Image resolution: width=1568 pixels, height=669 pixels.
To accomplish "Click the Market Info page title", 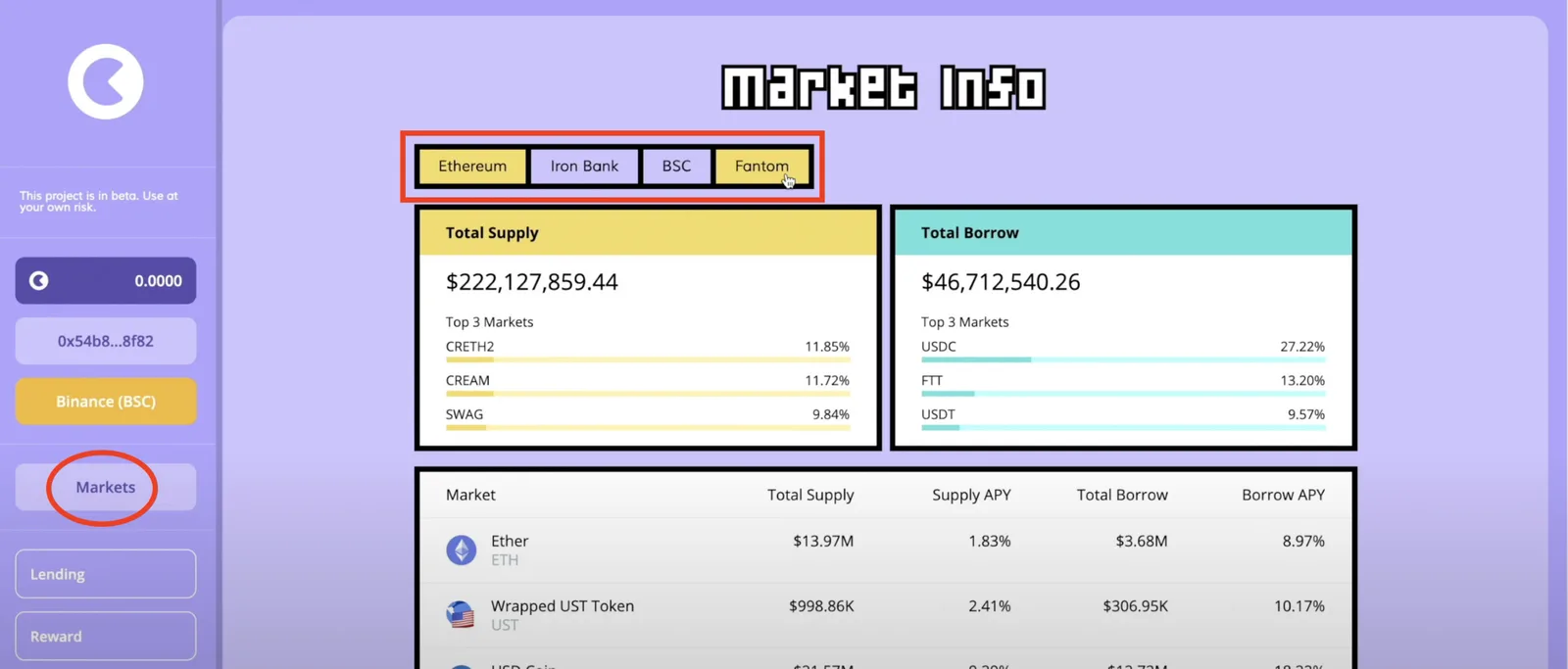I will click(x=883, y=87).
